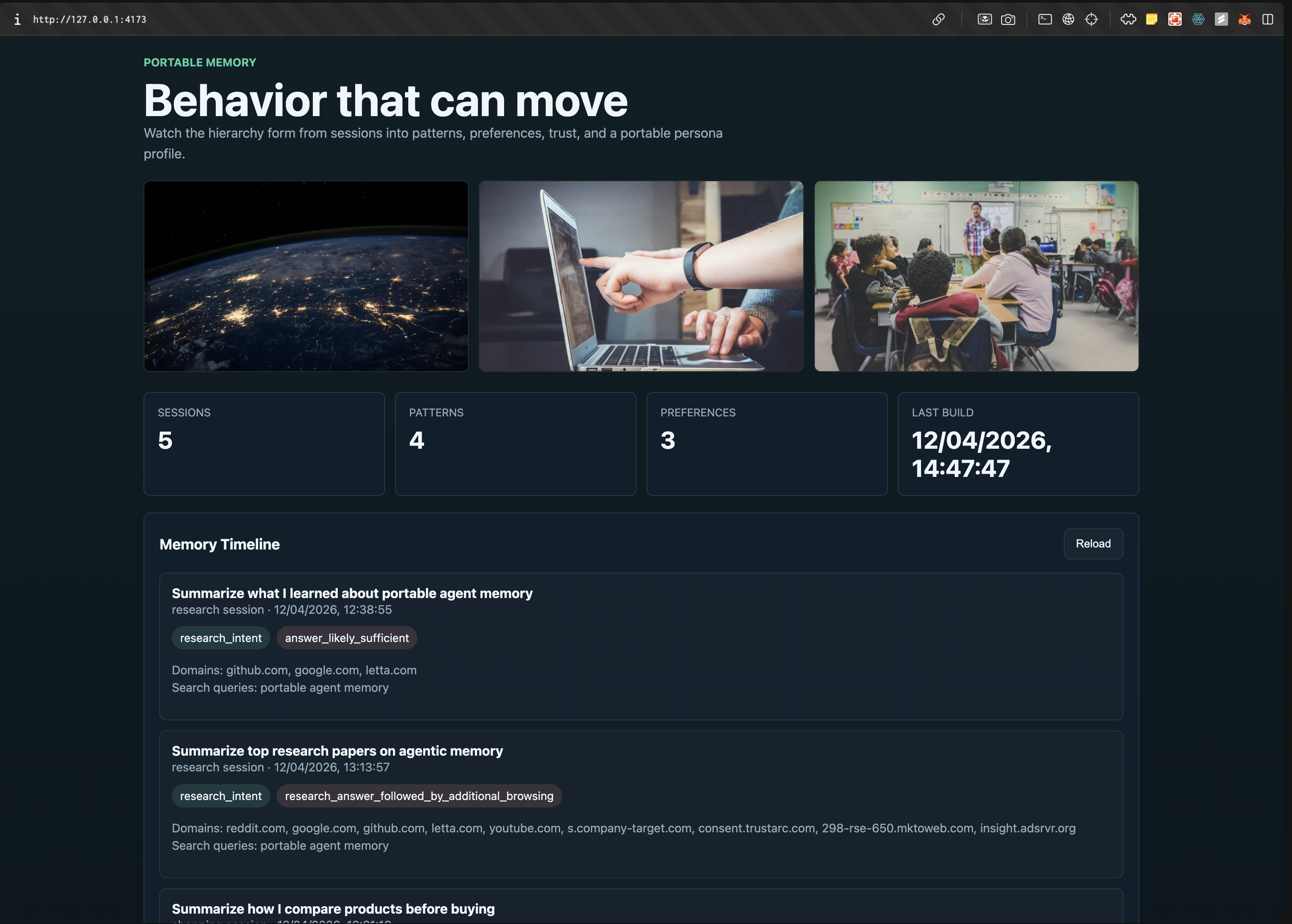Open the extensions puzzle piece icon
The image size is (1292, 924).
pos(1128,19)
